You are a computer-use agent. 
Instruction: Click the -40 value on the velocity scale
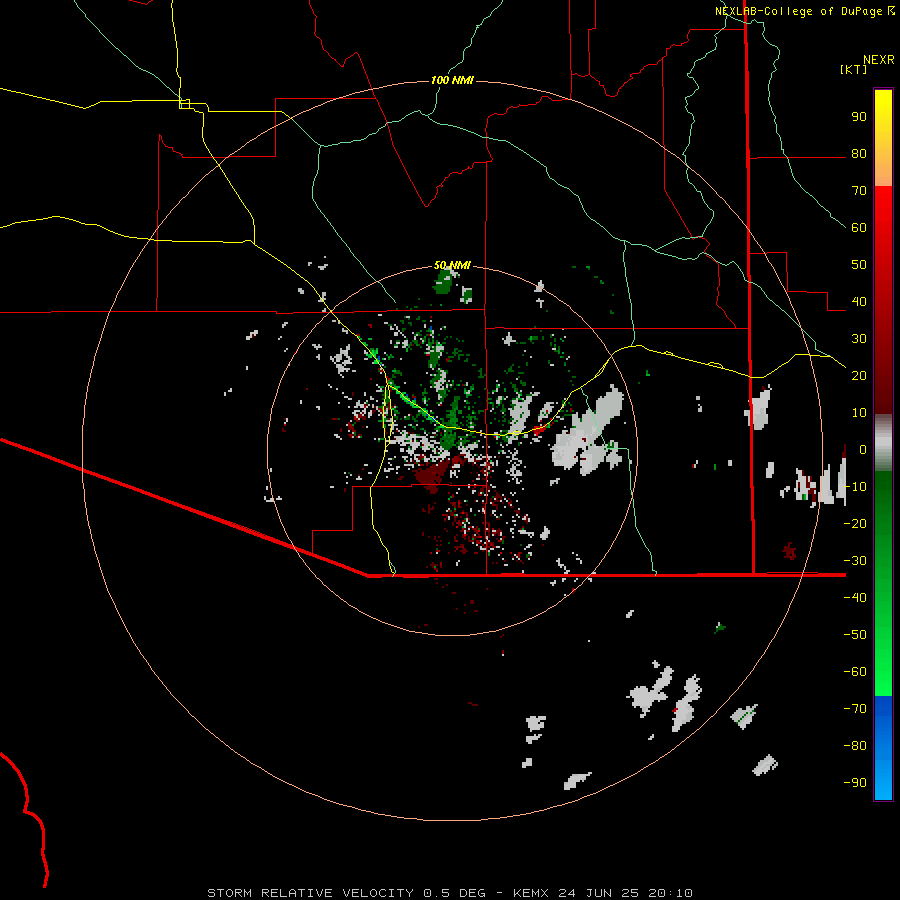click(x=855, y=598)
